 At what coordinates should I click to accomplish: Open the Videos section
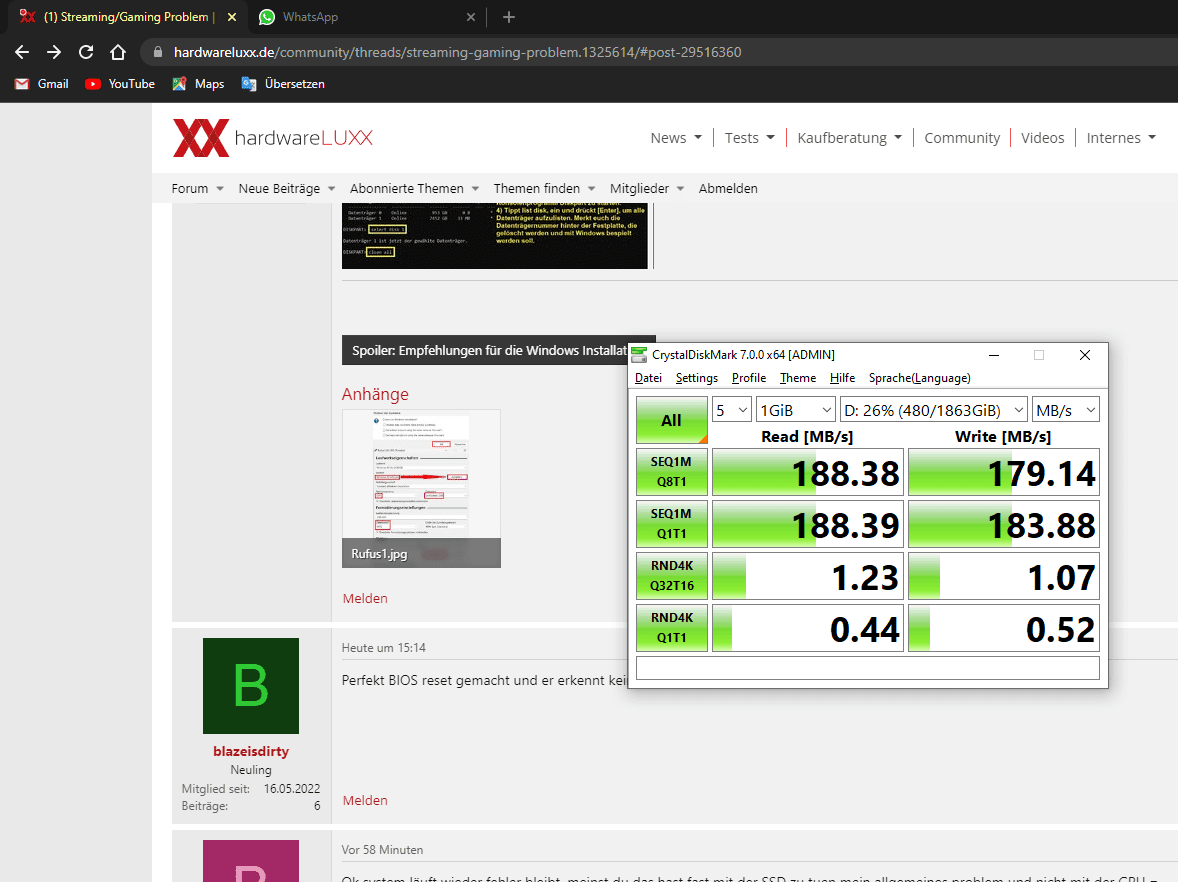point(1042,137)
